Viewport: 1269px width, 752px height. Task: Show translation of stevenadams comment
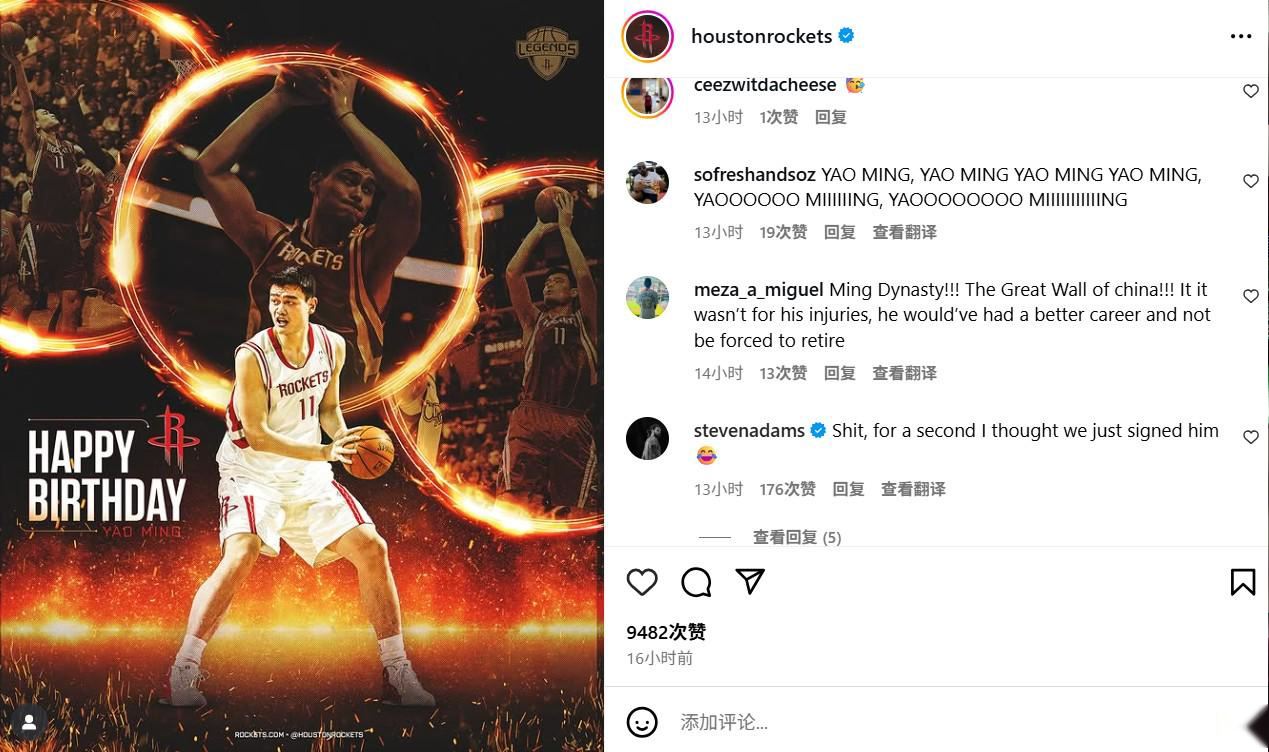[913, 489]
